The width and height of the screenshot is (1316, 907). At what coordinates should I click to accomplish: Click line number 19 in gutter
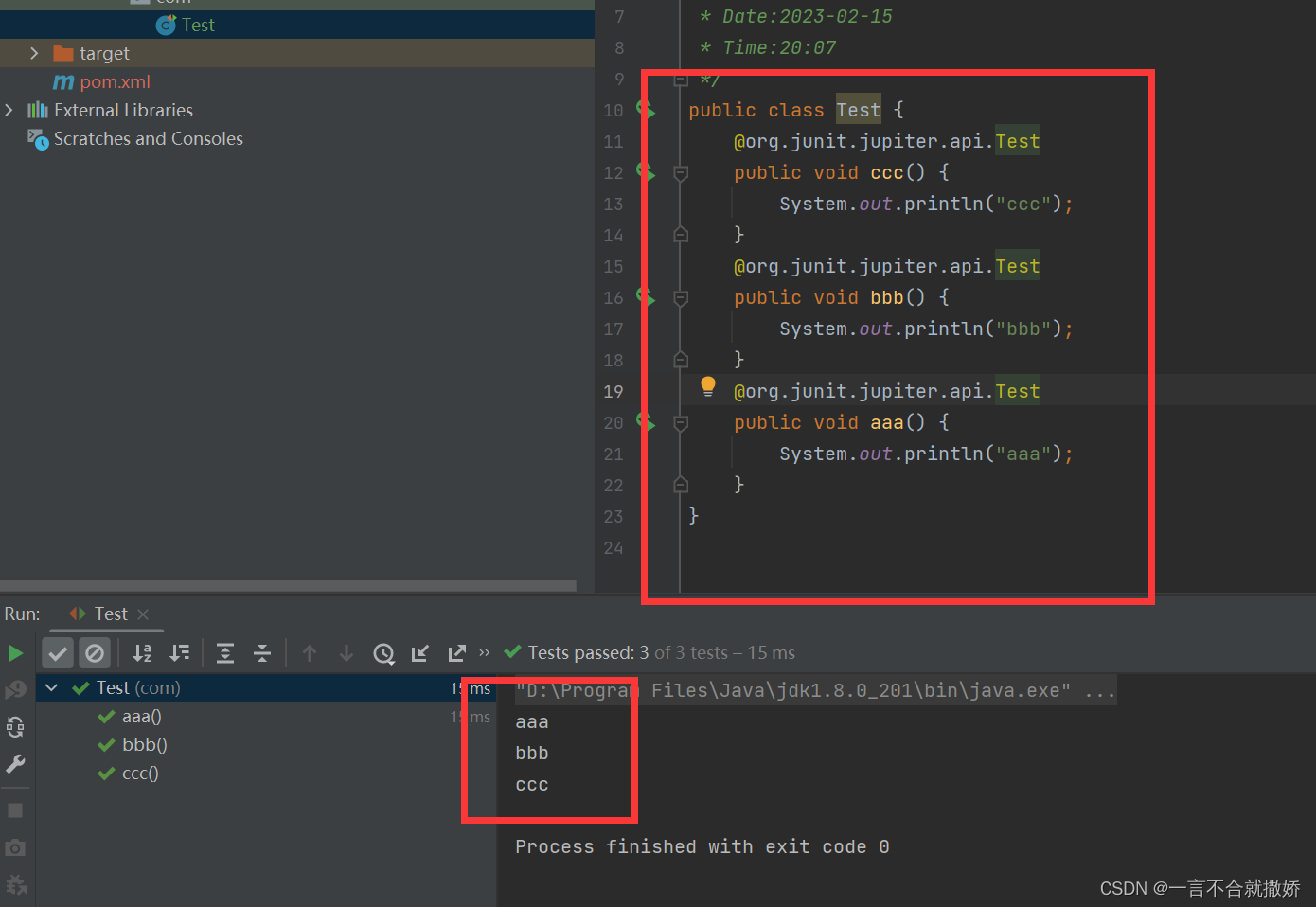tap(614, 392)
